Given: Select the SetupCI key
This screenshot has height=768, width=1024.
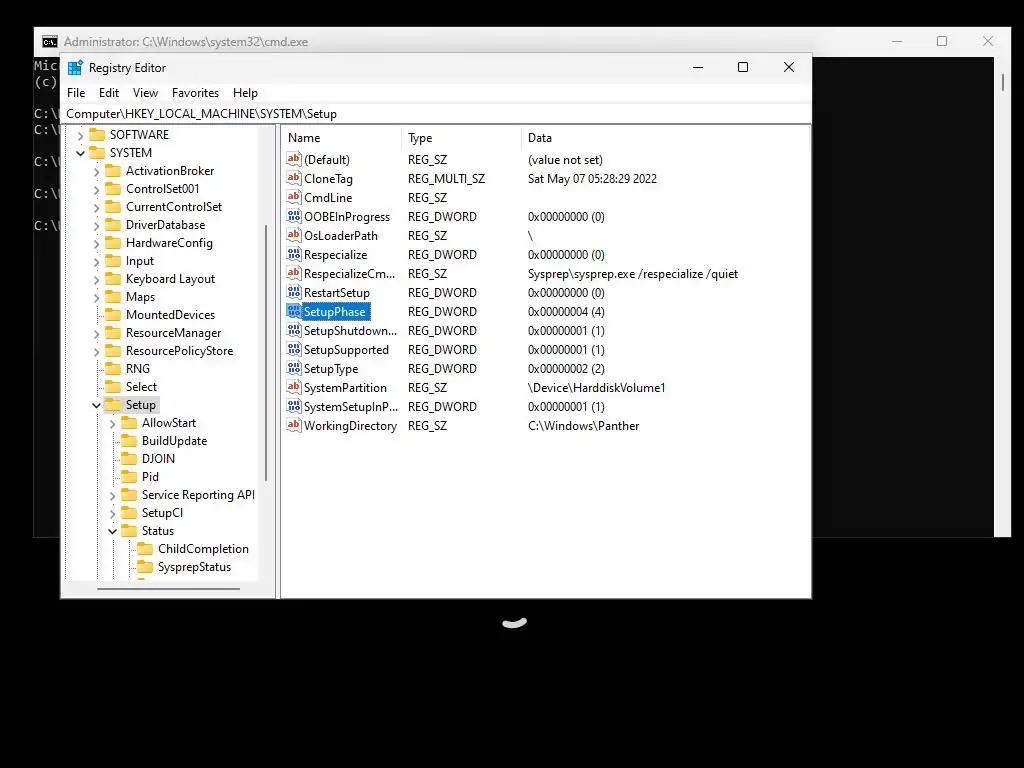Looking at the screenshot, I should 162,513.
